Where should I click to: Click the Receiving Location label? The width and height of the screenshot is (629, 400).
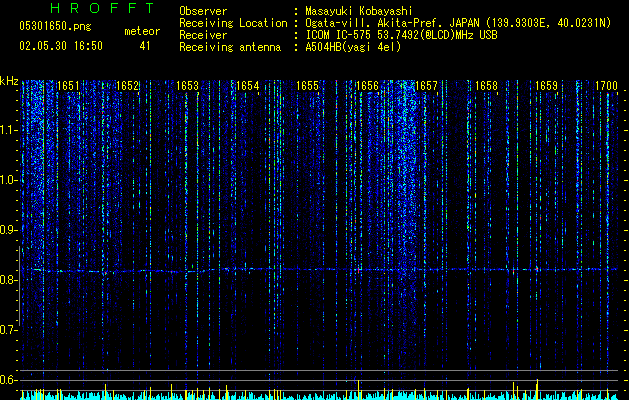(x=233, y=23)
